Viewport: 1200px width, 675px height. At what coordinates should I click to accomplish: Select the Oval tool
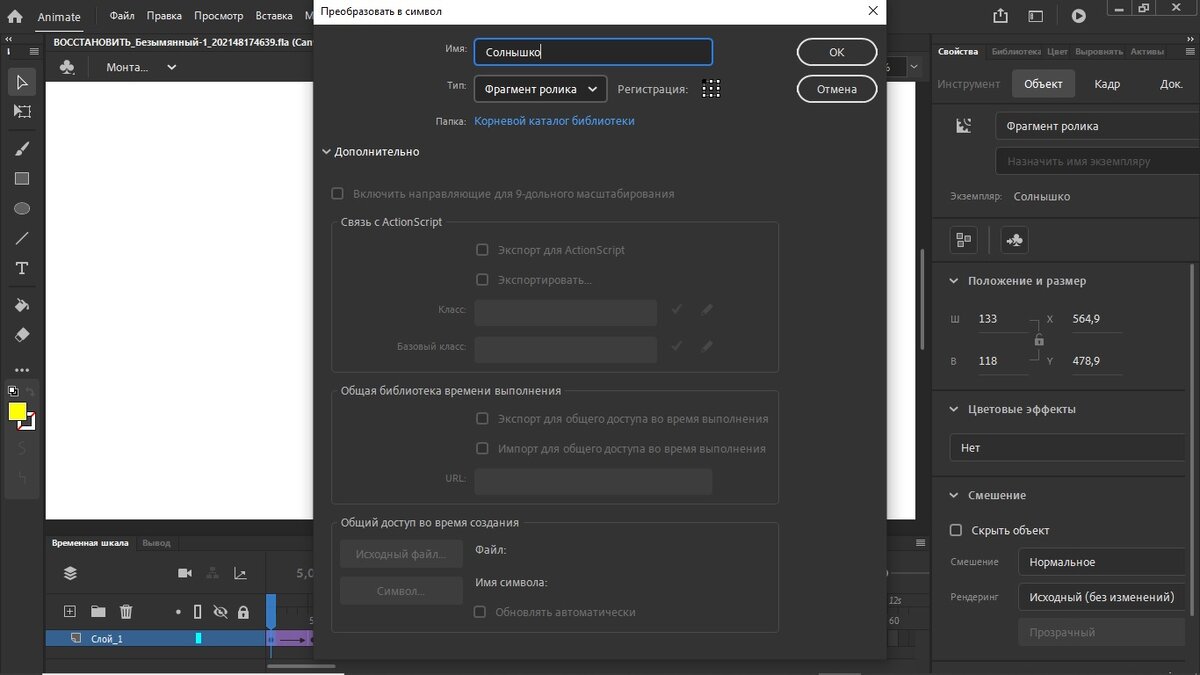pos(22,209)
